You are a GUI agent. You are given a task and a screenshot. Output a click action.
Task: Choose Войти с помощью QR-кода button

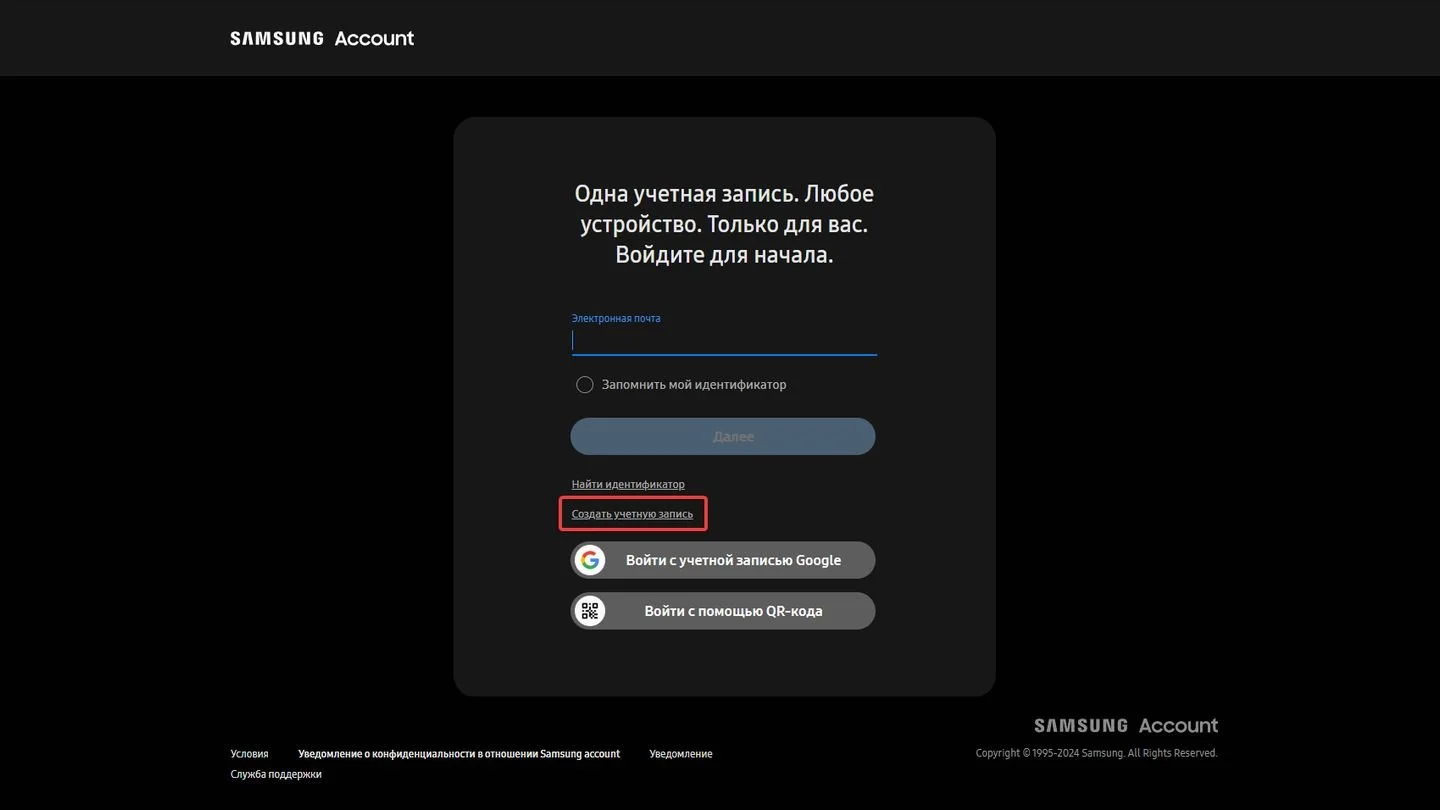tap(723, 611)
